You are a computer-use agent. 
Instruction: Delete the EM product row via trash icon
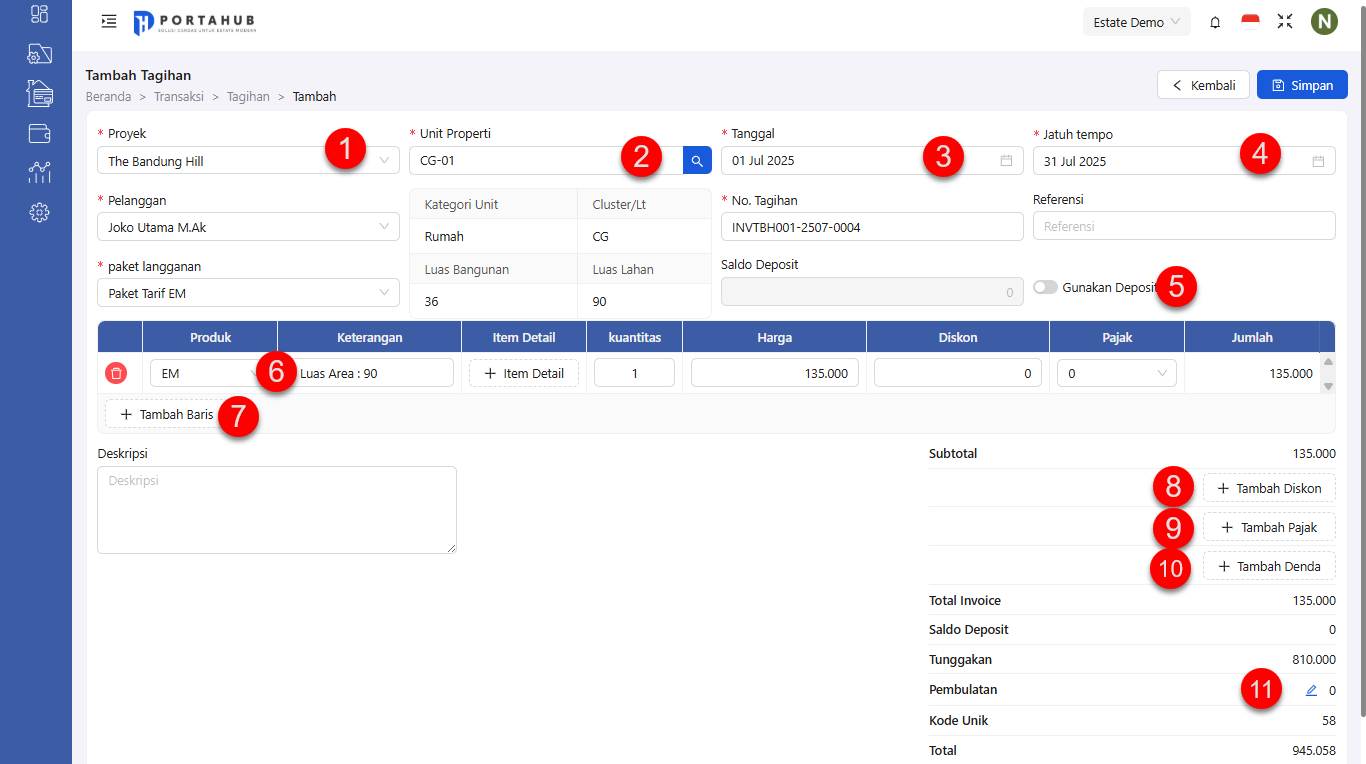click(117, 372)
